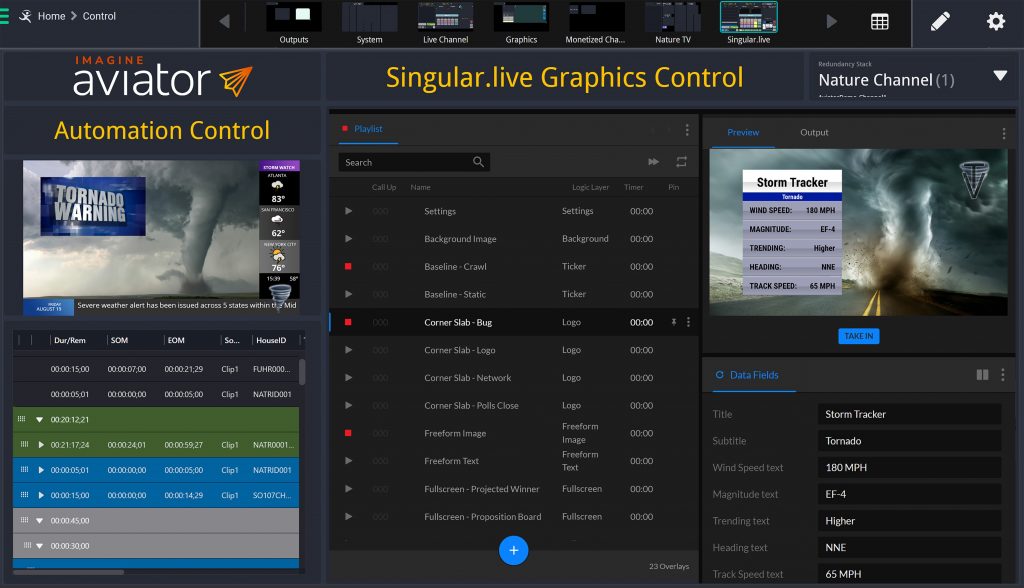1024x588 pixels.
Task: Collapse the gray 00:00:30;00 block
Action: [x=39, y=546]
